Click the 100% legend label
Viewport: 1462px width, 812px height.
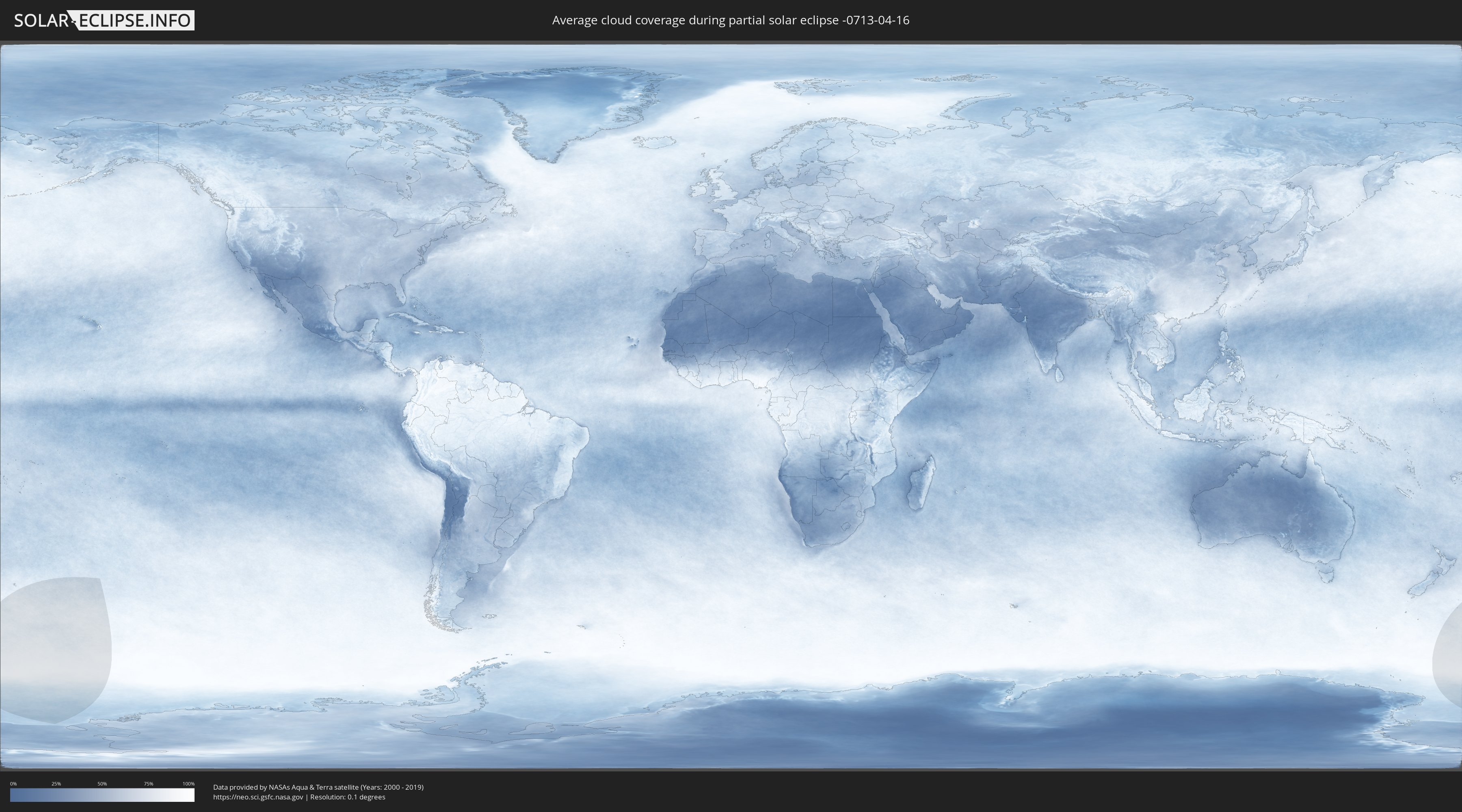[188, 784]
